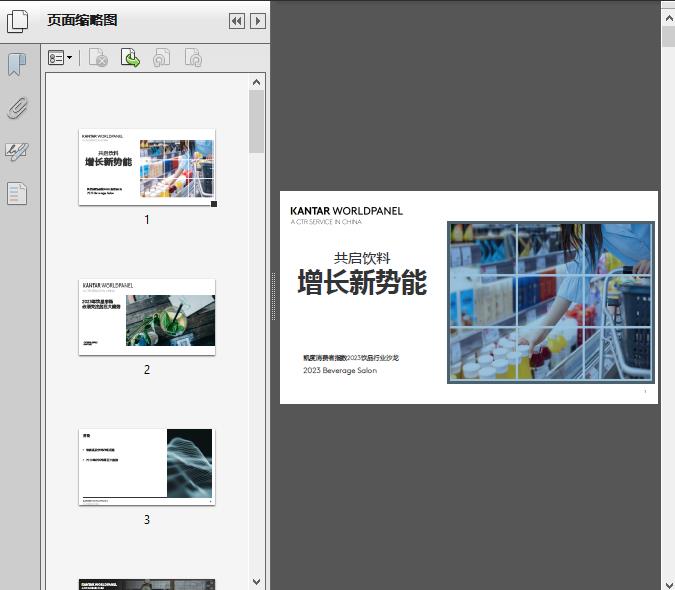675x590 pixels.
Task: Open the page content panel icon
Action: pos(17,194)
